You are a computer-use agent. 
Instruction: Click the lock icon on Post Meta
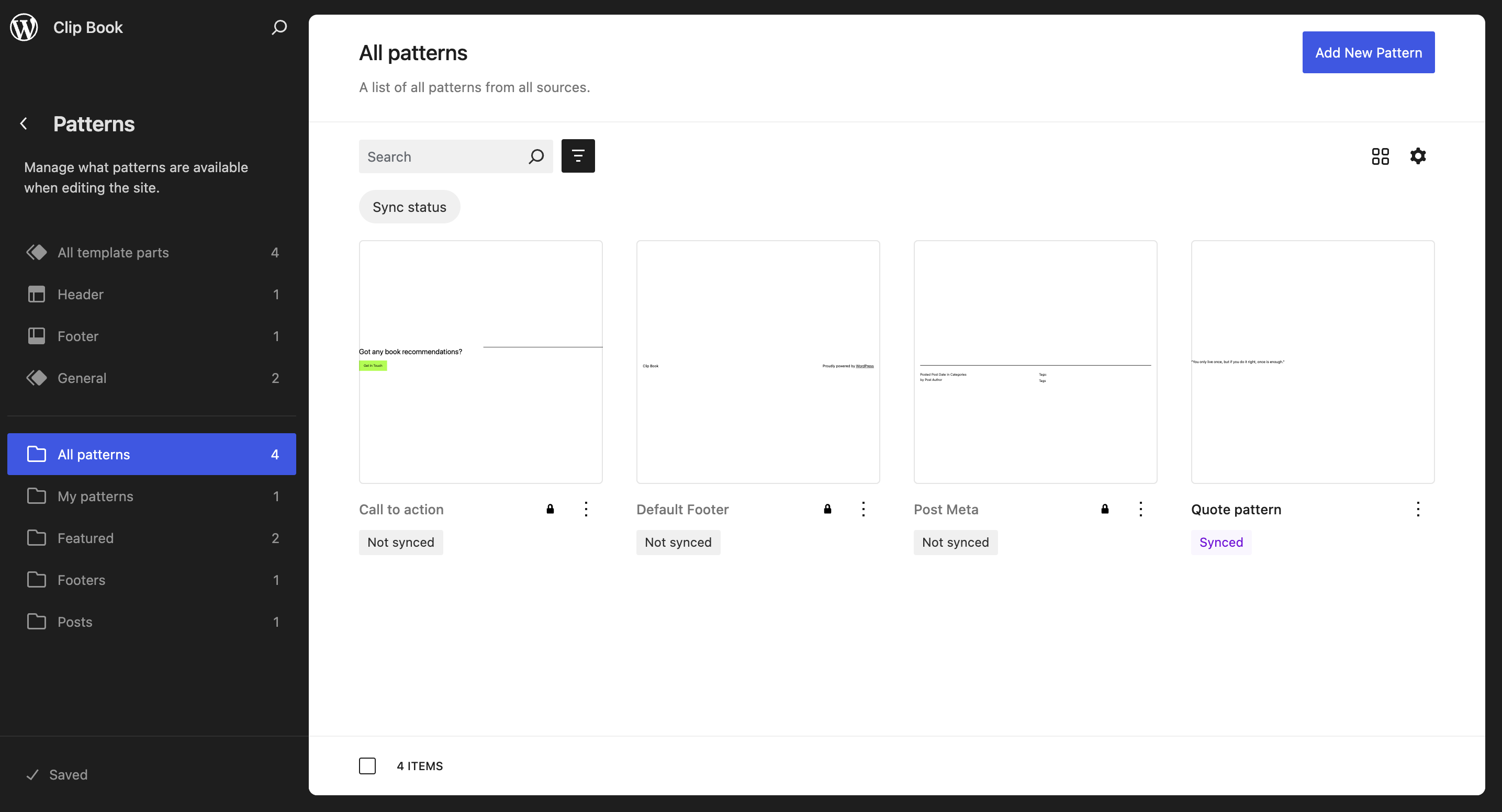click(1104, 509)
